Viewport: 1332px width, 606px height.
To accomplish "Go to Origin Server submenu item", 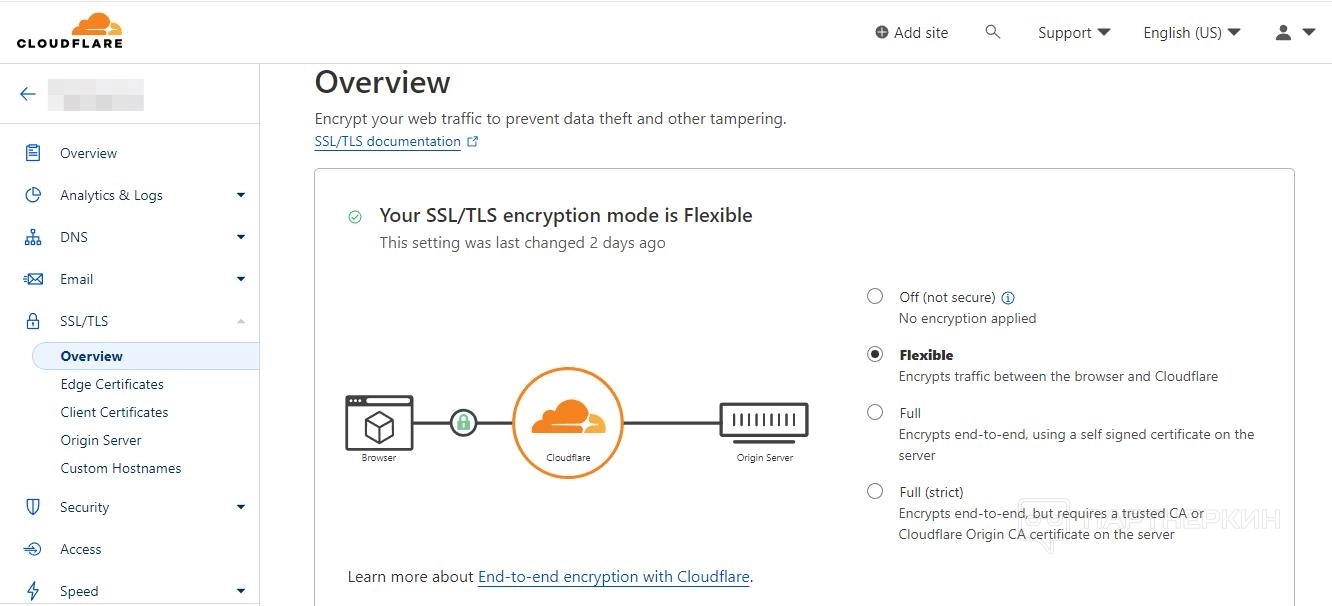I will [x=101, y=440].
